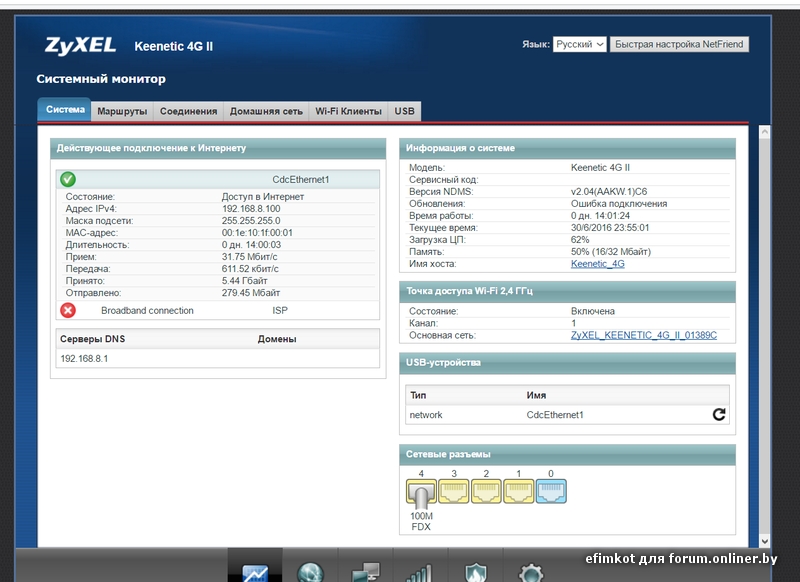Image resolution: width=800 pixels, height=582 pixels.
Task: Select the CdcEthernet1 connection header
Action: 218,180
